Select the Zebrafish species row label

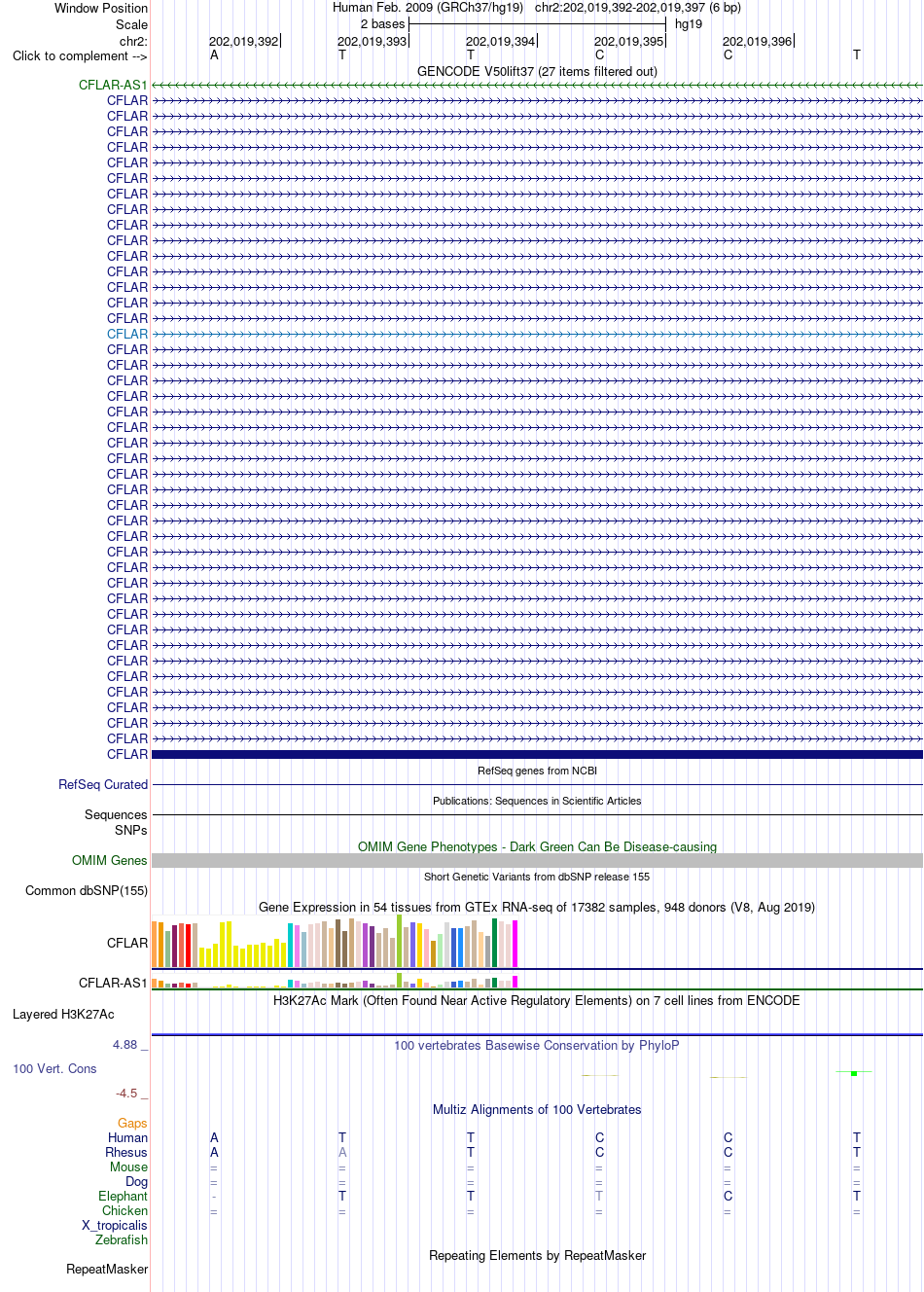[x=122, y=1239]
